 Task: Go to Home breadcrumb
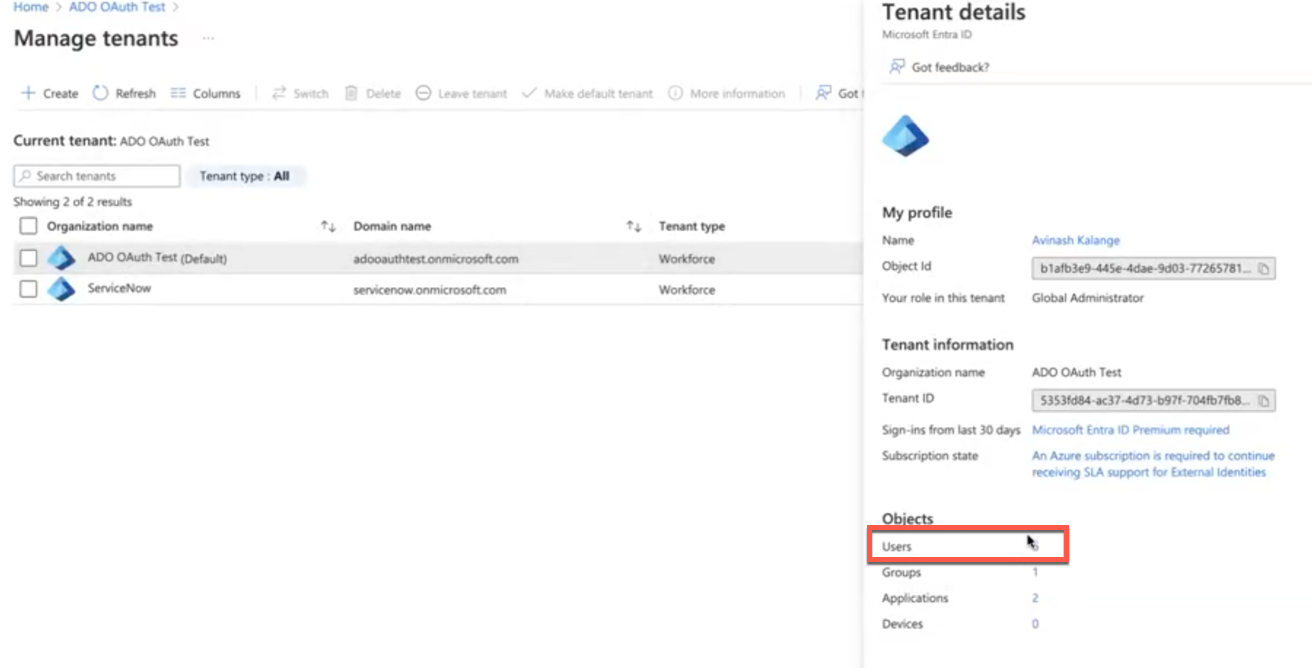click(x=30, y=7)
